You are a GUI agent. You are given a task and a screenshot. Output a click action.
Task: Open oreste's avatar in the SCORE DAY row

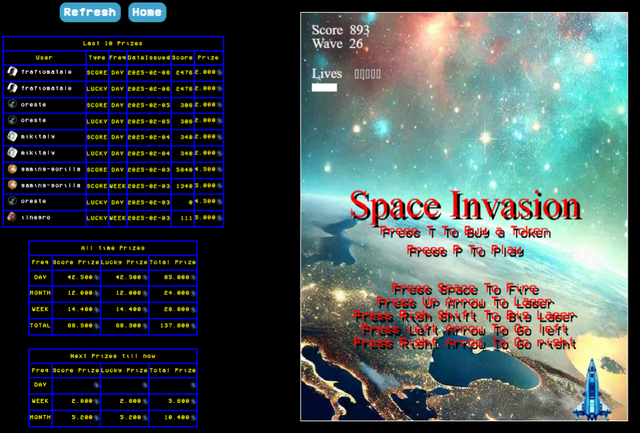coord(12,104)
